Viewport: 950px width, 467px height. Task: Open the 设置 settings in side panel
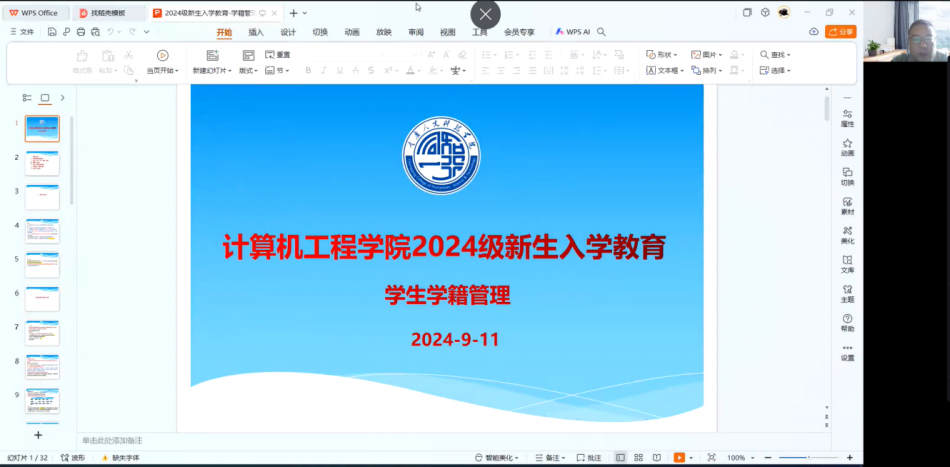tap(848, 353)
